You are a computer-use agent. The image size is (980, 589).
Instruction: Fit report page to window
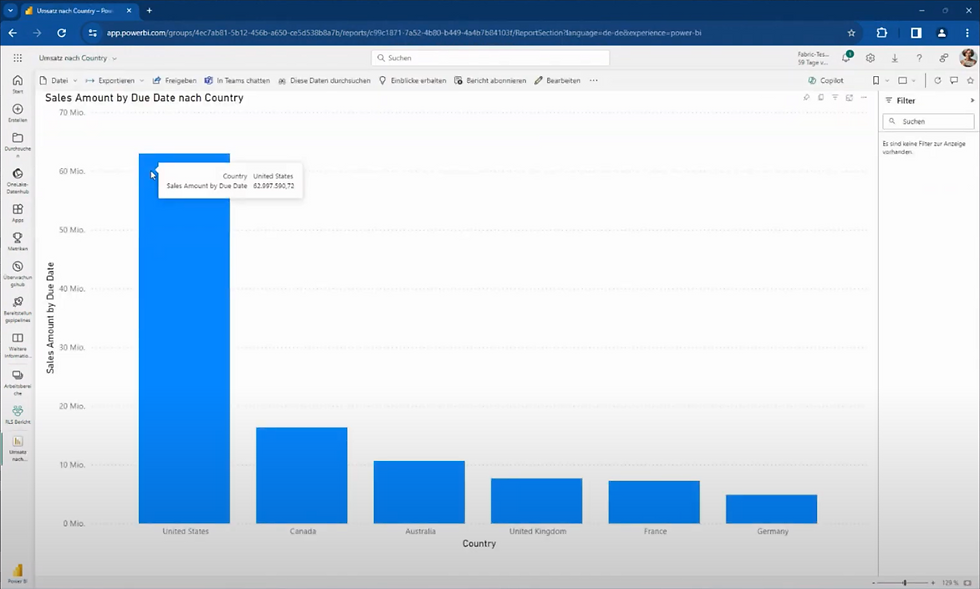point(968,583)
